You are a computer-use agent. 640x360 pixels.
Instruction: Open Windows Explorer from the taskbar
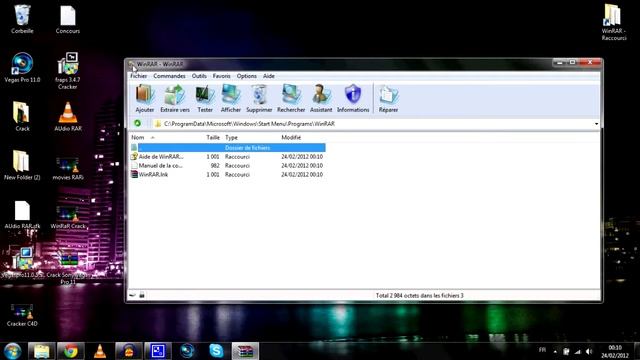[41, 351]
